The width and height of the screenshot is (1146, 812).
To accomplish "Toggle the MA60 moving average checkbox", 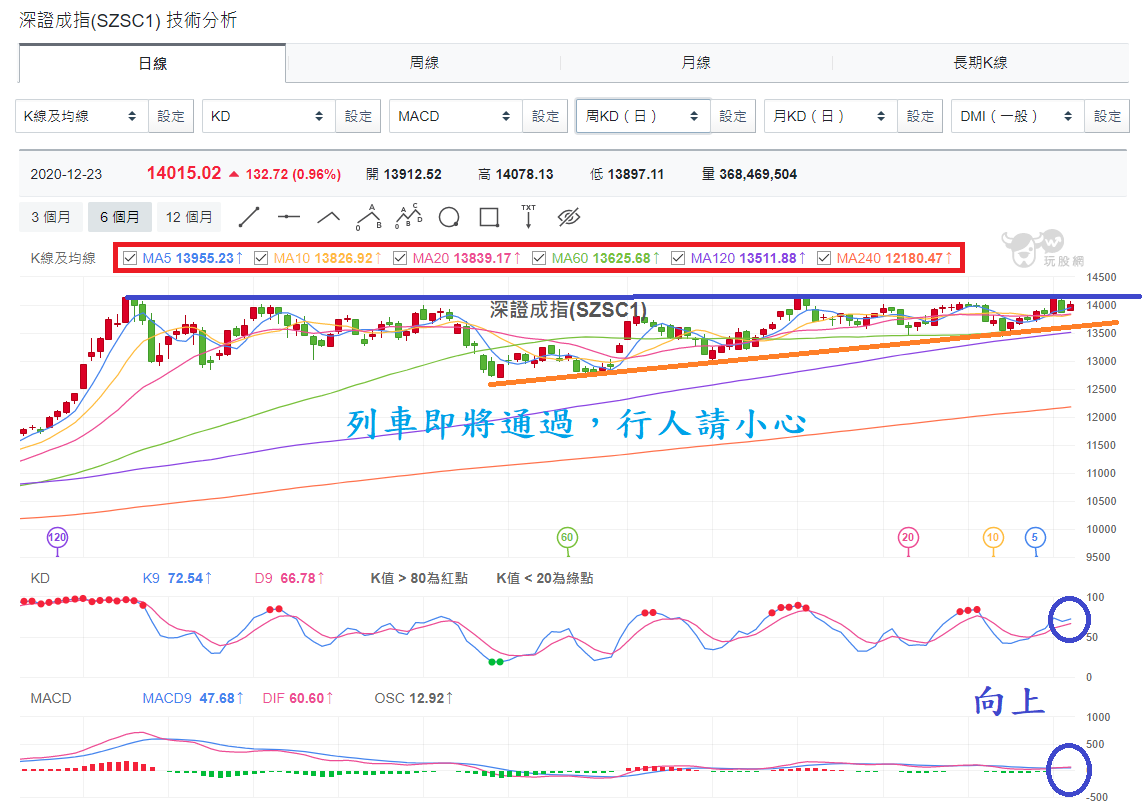I will pos(539,258).
